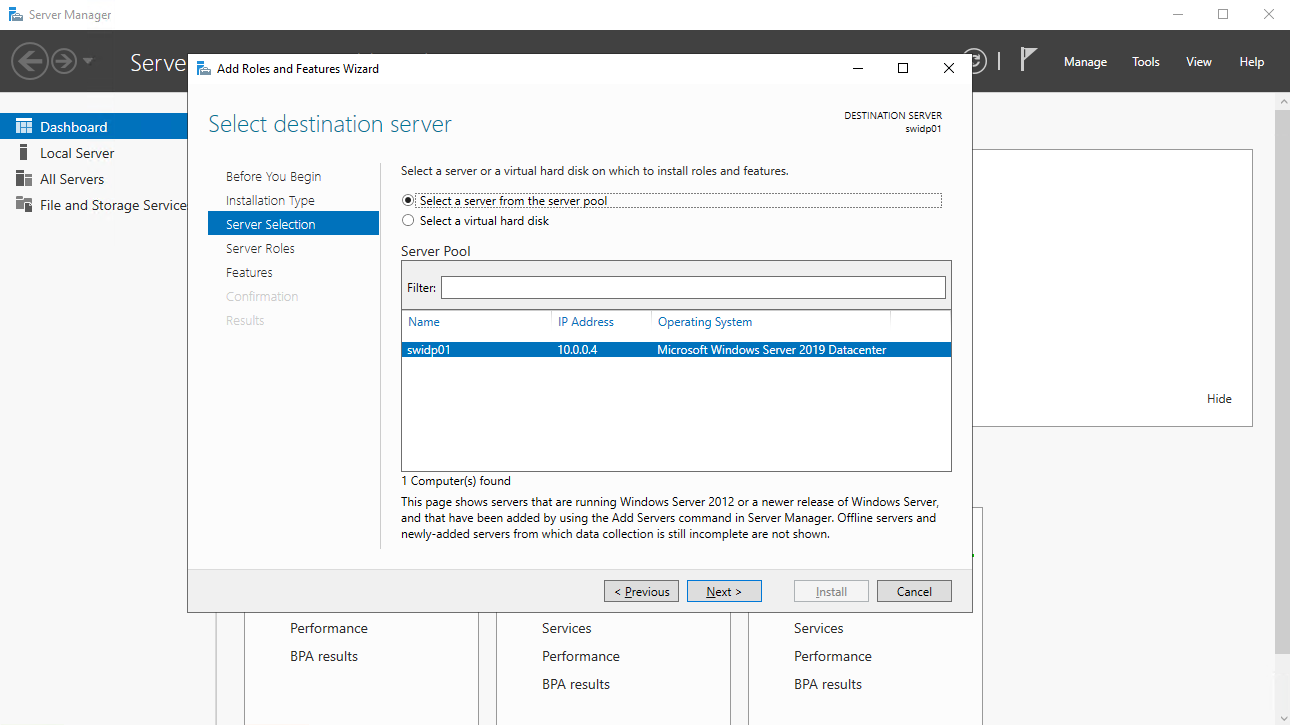This screenshot has width=1290, height=725.
Task: Open Local Server from the sidebar
Action: tap(76, 152)
